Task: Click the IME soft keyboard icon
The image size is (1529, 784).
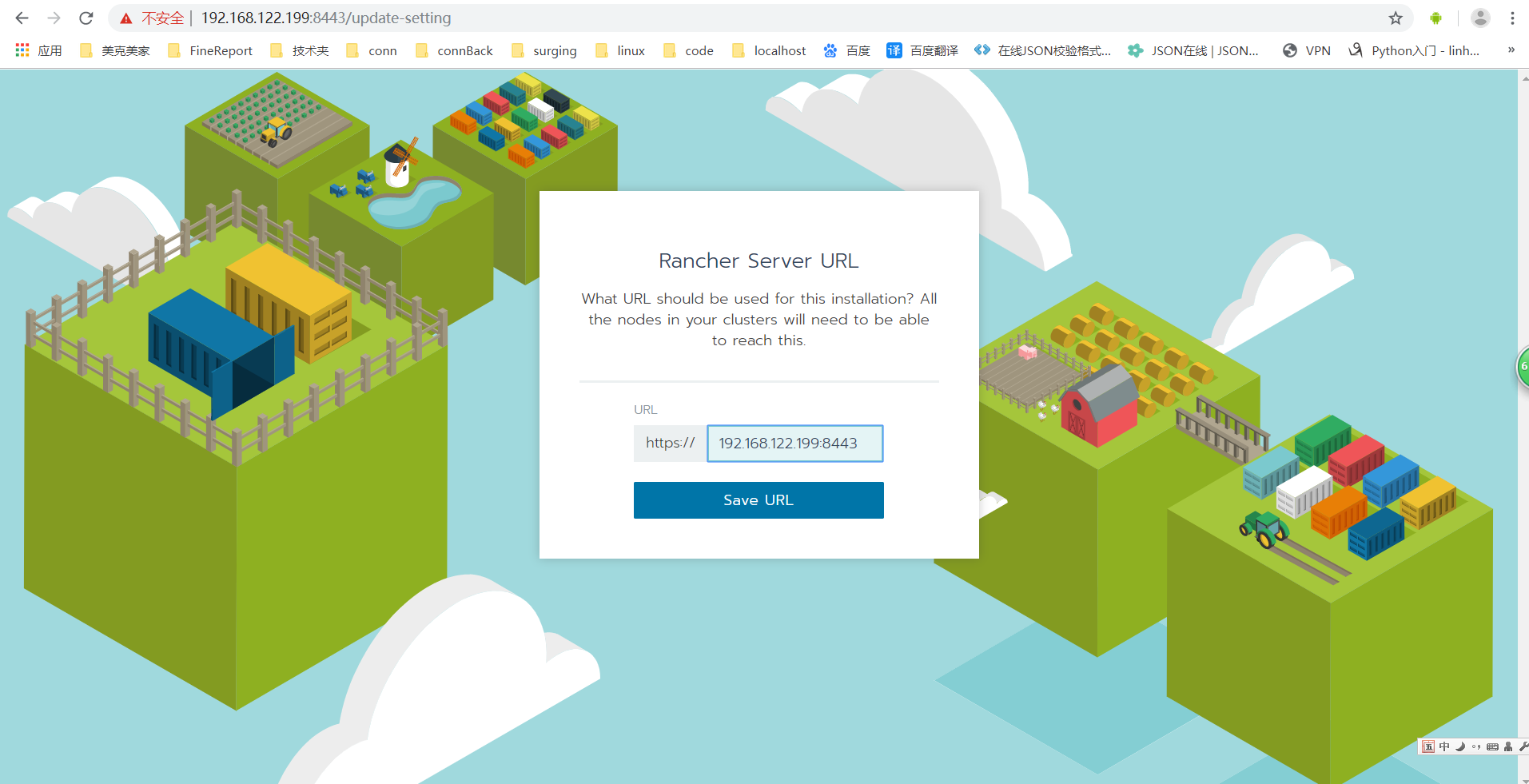Action: click(x=1492, y=746)
